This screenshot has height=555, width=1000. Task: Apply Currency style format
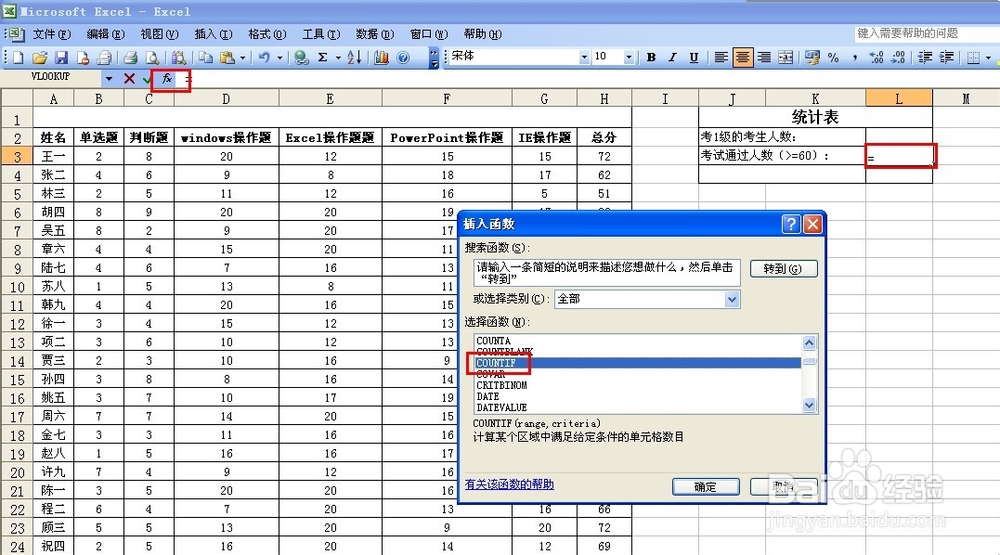(x=812, y=57)
